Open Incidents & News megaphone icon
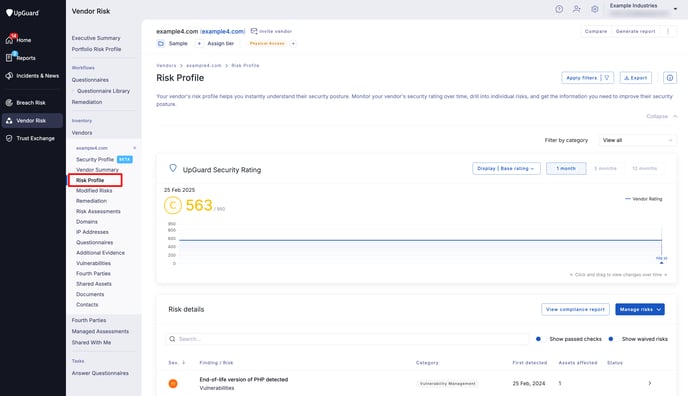The width and height of the screenshot is (688, 396). [x=9, y=75]
